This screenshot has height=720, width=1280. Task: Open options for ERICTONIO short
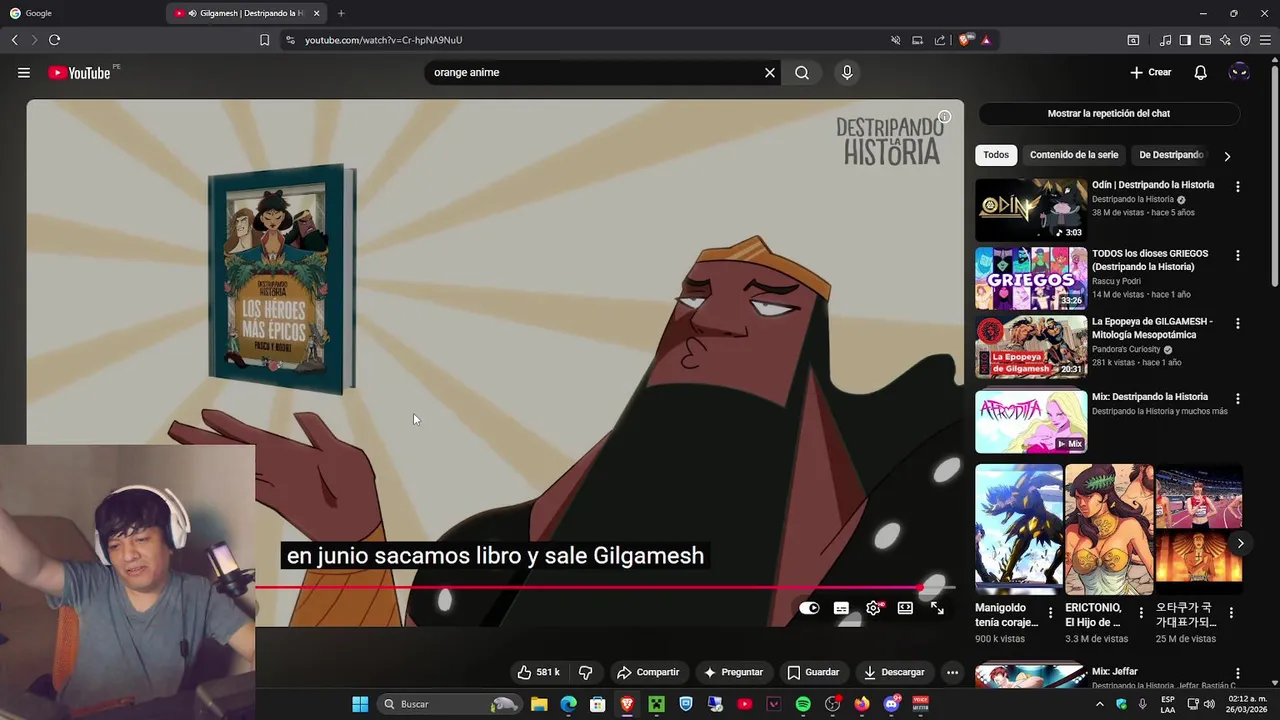(x=1141, y=613)
